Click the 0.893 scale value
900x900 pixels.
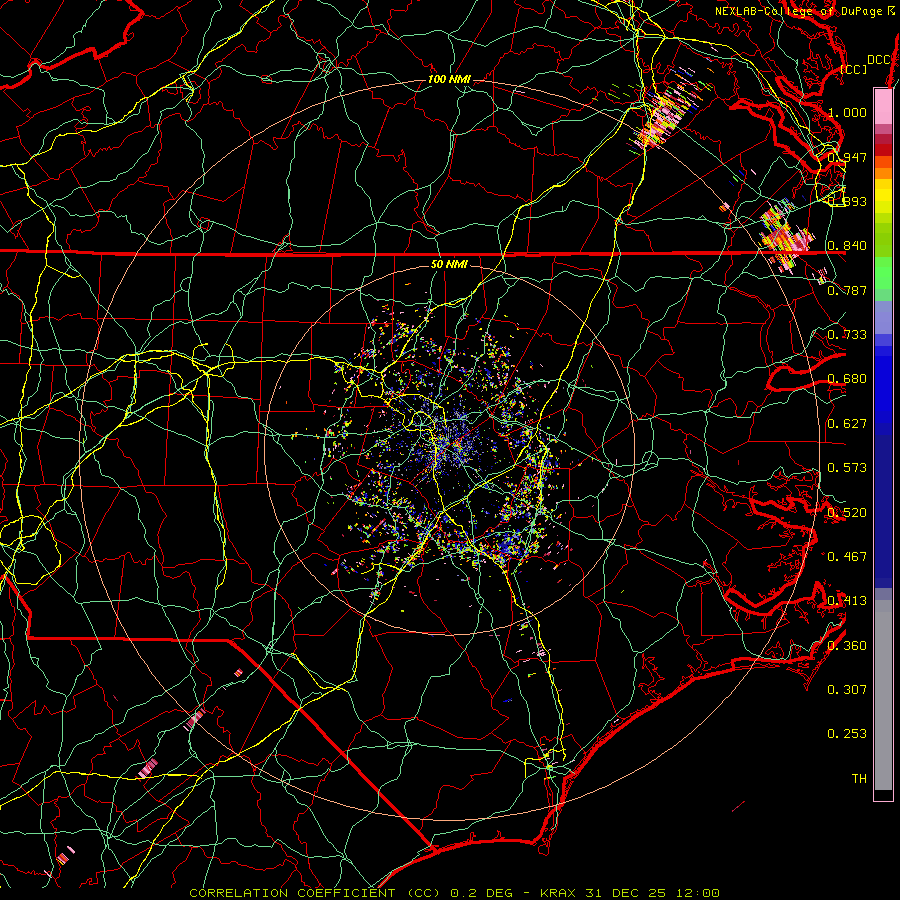click(847, 201)
